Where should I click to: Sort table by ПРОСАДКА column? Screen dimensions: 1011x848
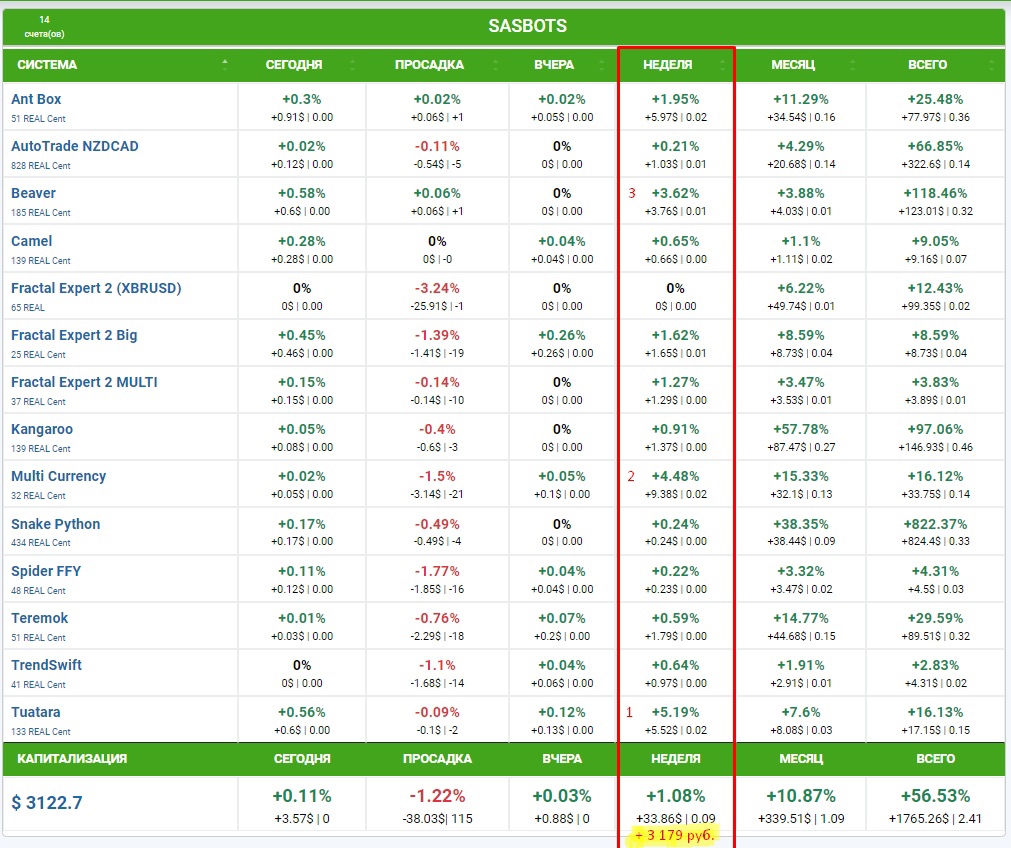[429, 65]
